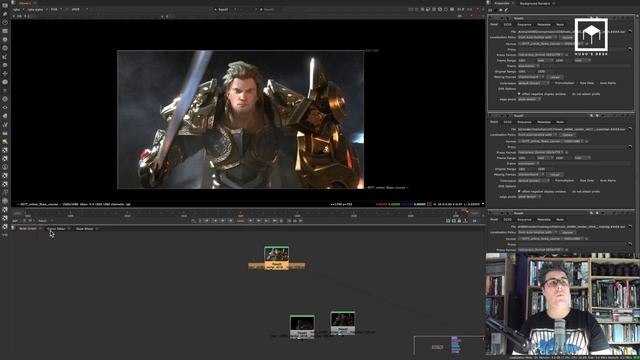Click the orange current frame field
The image size is (640, 360).
point(241,221)
